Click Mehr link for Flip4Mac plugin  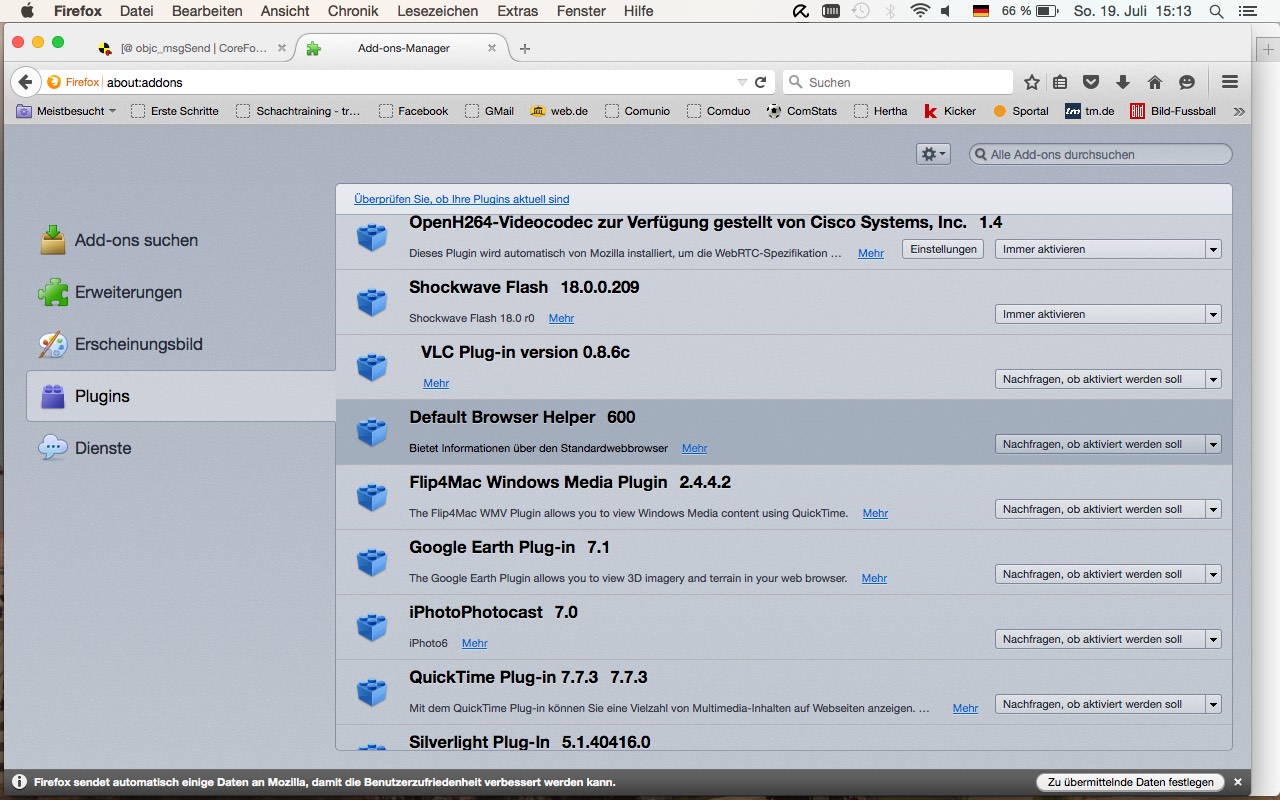point(875,513)
